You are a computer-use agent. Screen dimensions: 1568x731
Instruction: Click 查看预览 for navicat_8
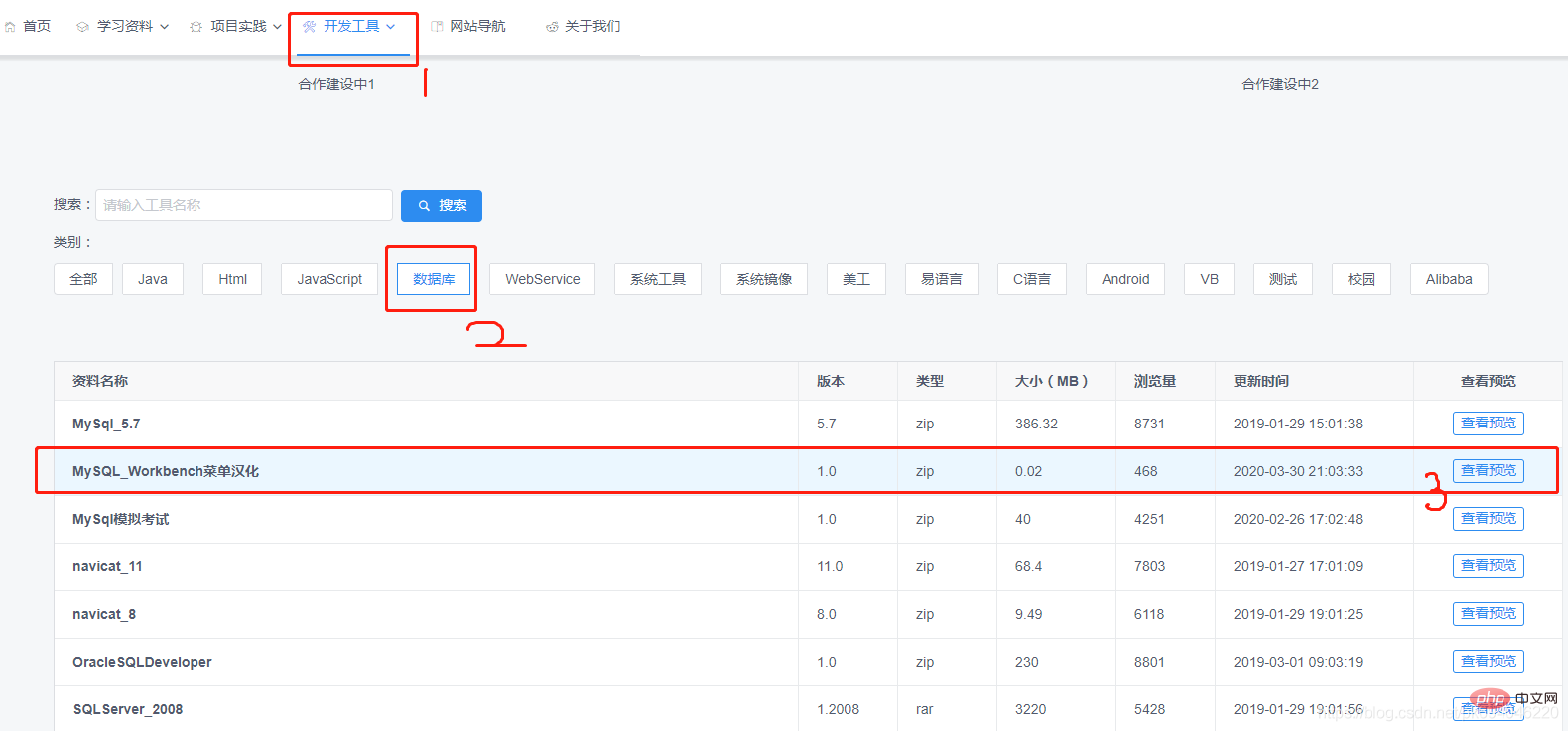(x=1489, y=614)
